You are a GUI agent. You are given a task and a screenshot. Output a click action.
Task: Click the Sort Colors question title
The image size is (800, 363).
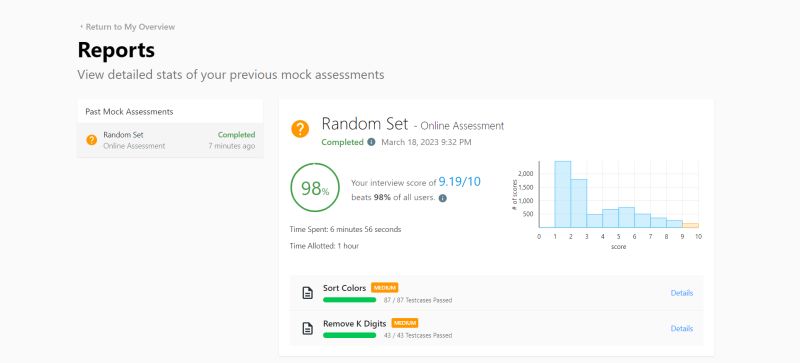click(x=344, y=288)
